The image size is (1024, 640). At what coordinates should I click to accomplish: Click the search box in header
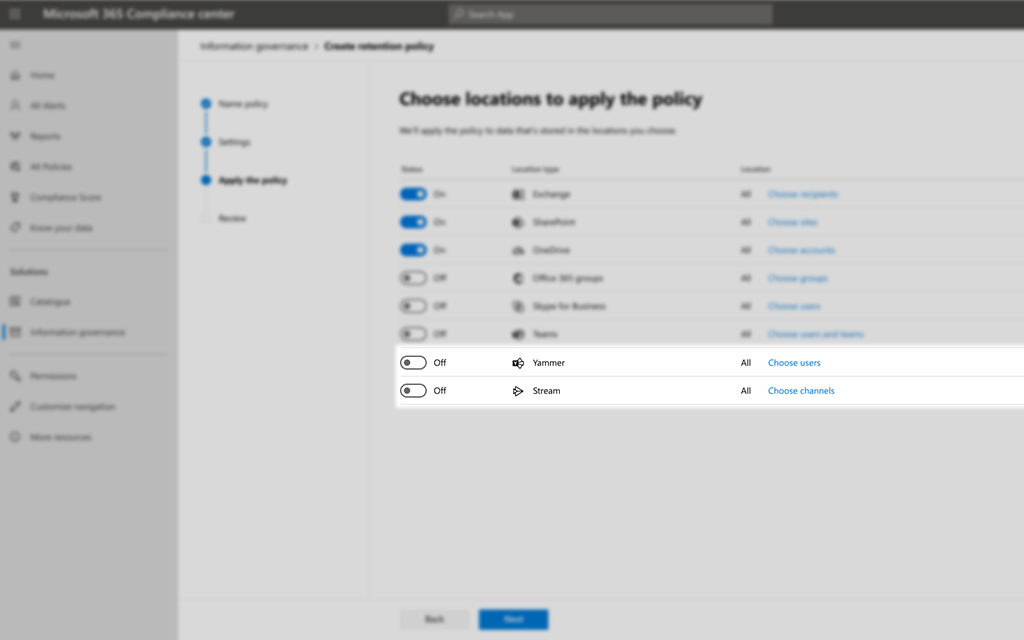(610, 14)
